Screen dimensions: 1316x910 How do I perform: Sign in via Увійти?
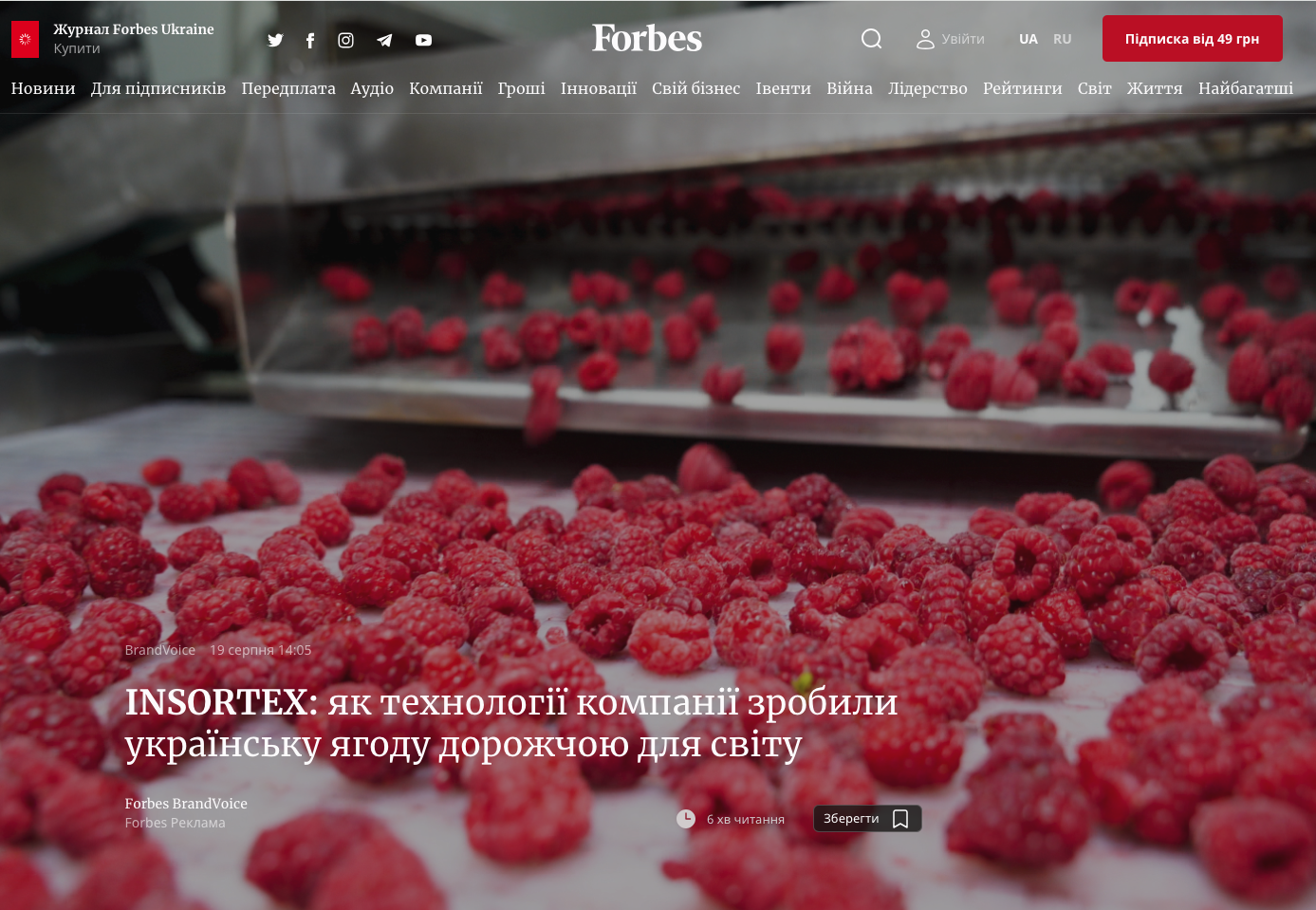(951, 39)
